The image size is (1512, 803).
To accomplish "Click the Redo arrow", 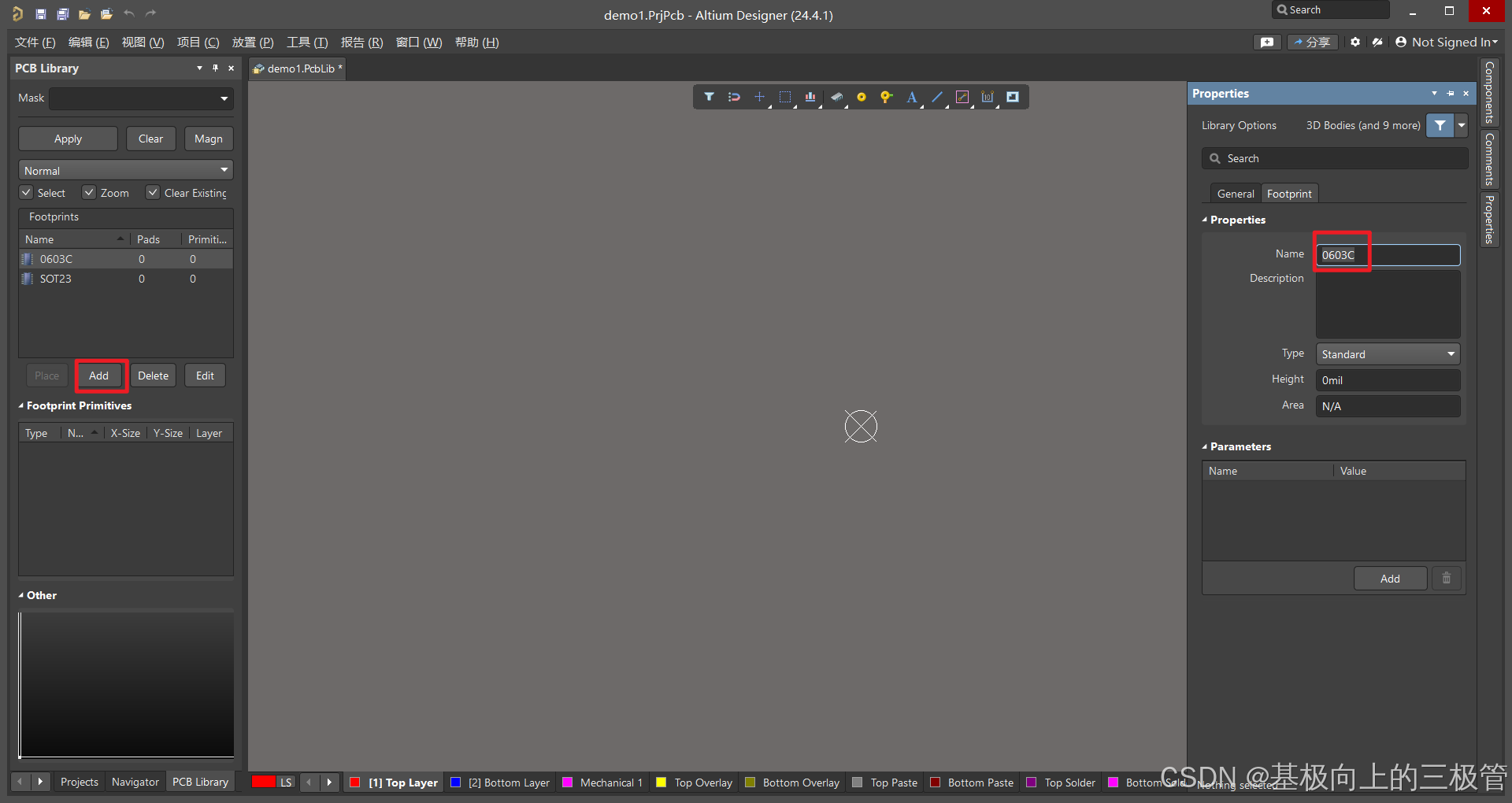I will [151, 13].
